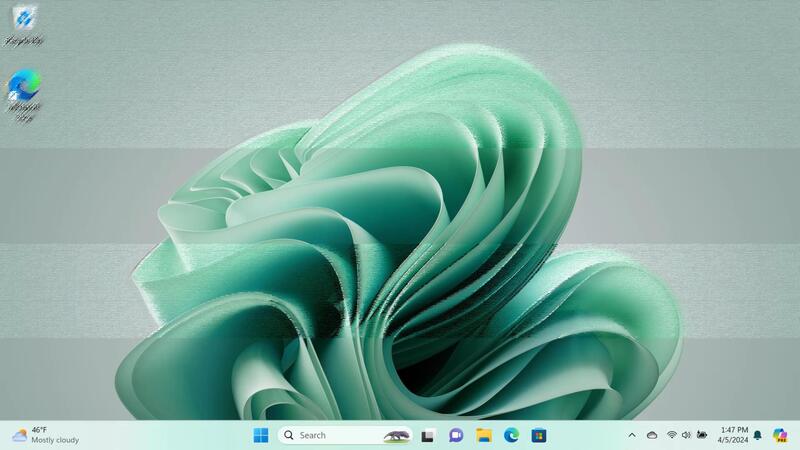The image size is (800, 450).
Task: Click the volume speaker icon
Action: [686, 435]
